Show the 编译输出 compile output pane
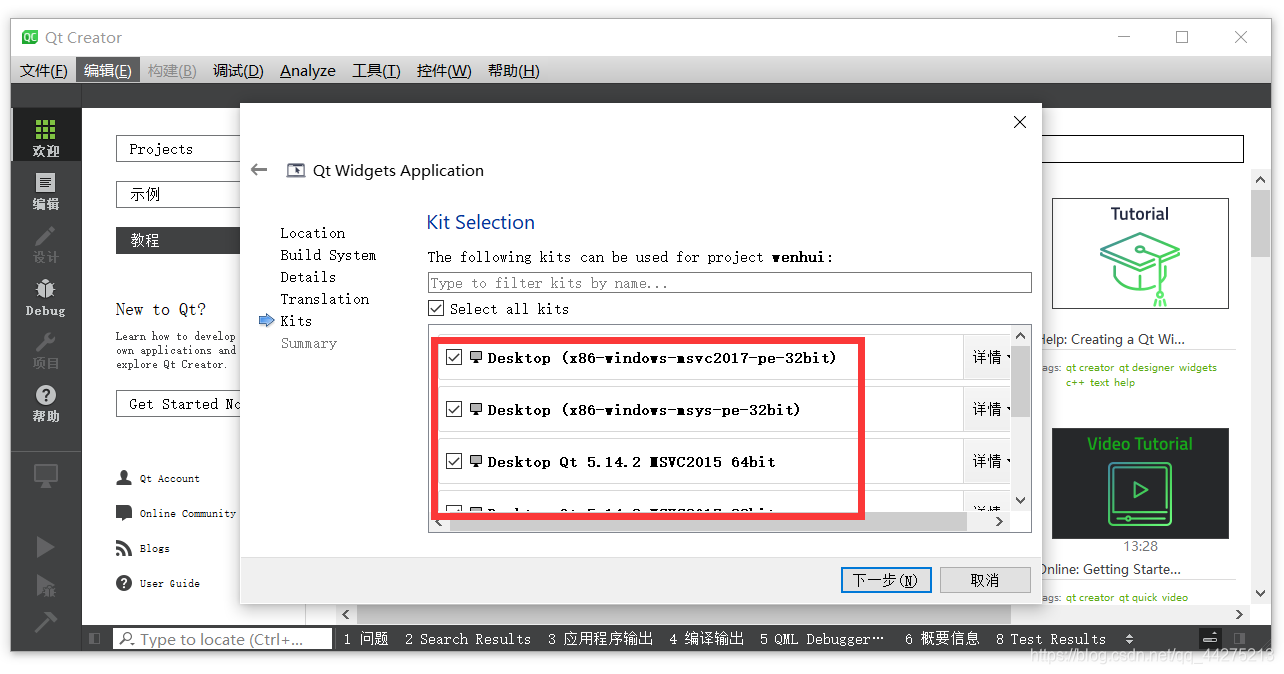Viewport: 1284px width, 674px height. click(706, 638)
